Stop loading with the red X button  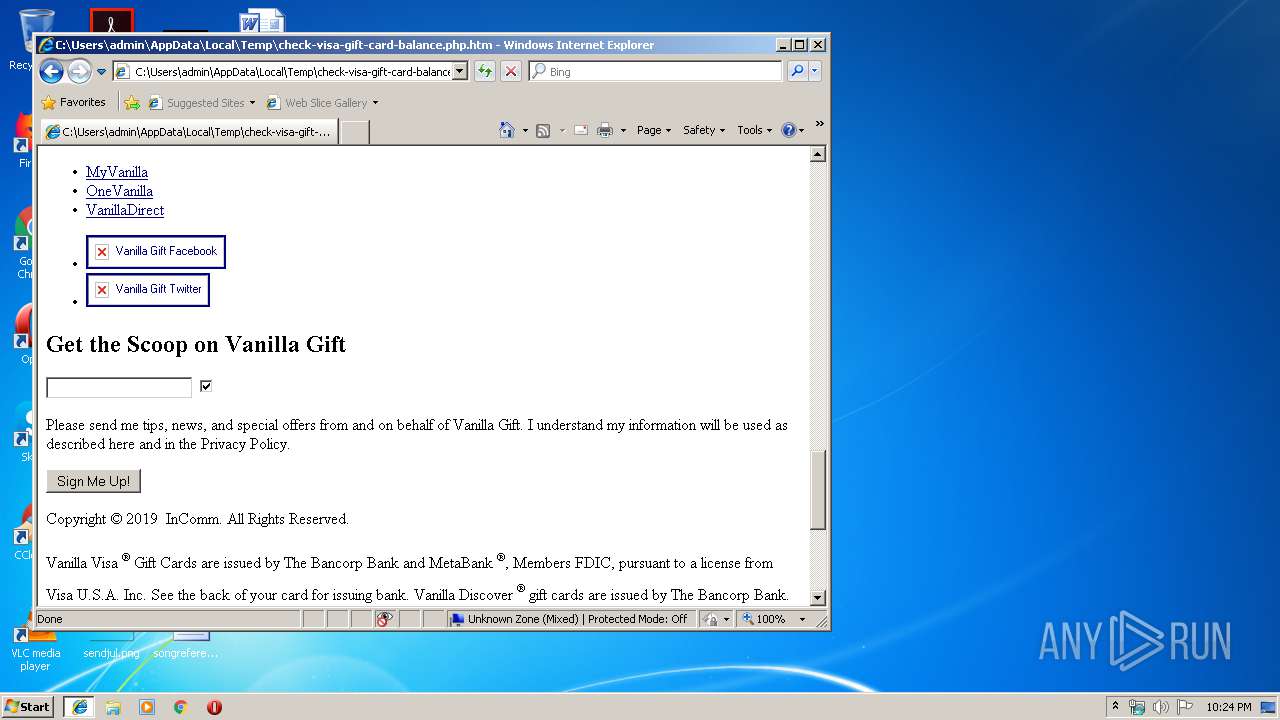511,72
